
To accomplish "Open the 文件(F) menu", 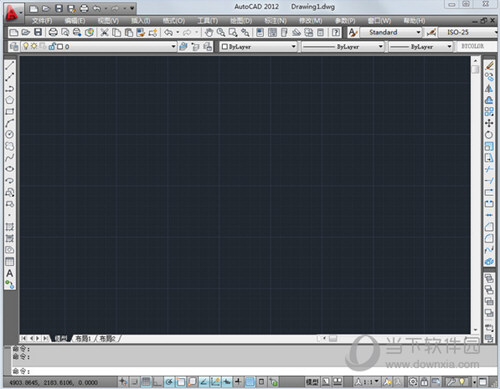I will [x=42, y=21].
